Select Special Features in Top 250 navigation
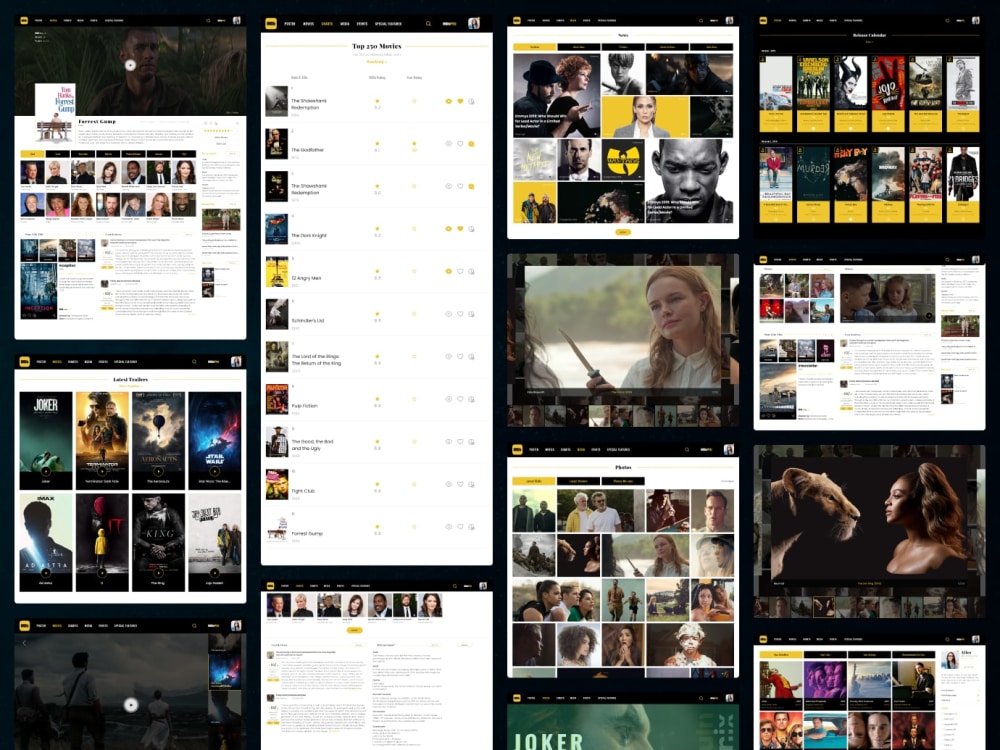Image resolution: width=1000 pixels, height=750 pixels. click(x=388, y=24)
